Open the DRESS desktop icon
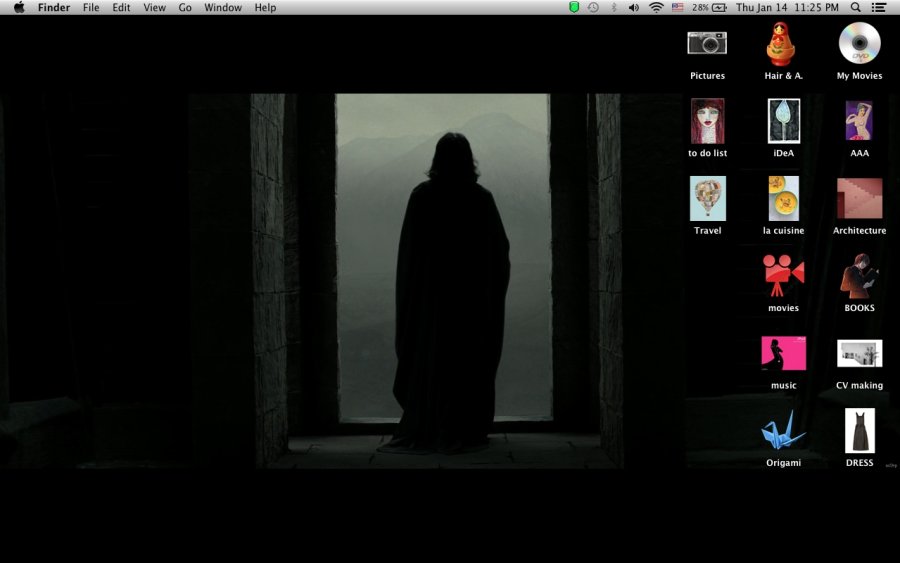This screenshot has height=563, width=900. tap(859, 431)
